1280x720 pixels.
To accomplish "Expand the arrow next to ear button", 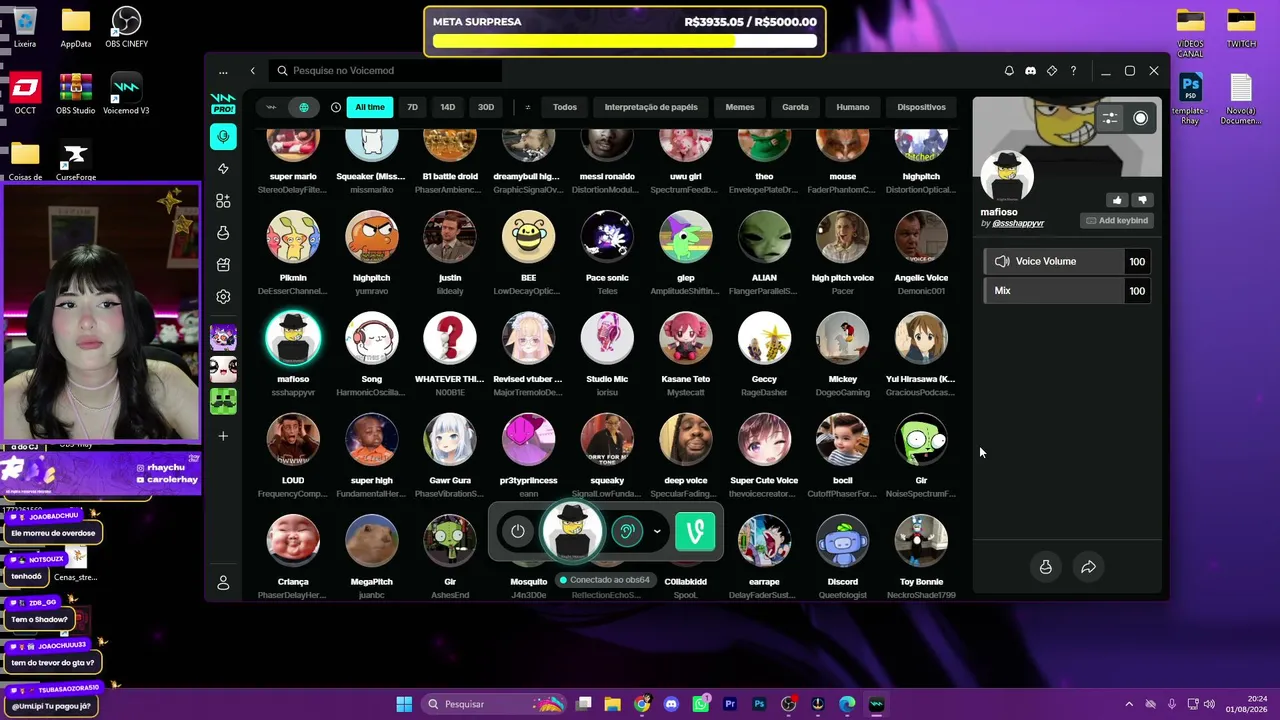I will [x=657, y=531].
